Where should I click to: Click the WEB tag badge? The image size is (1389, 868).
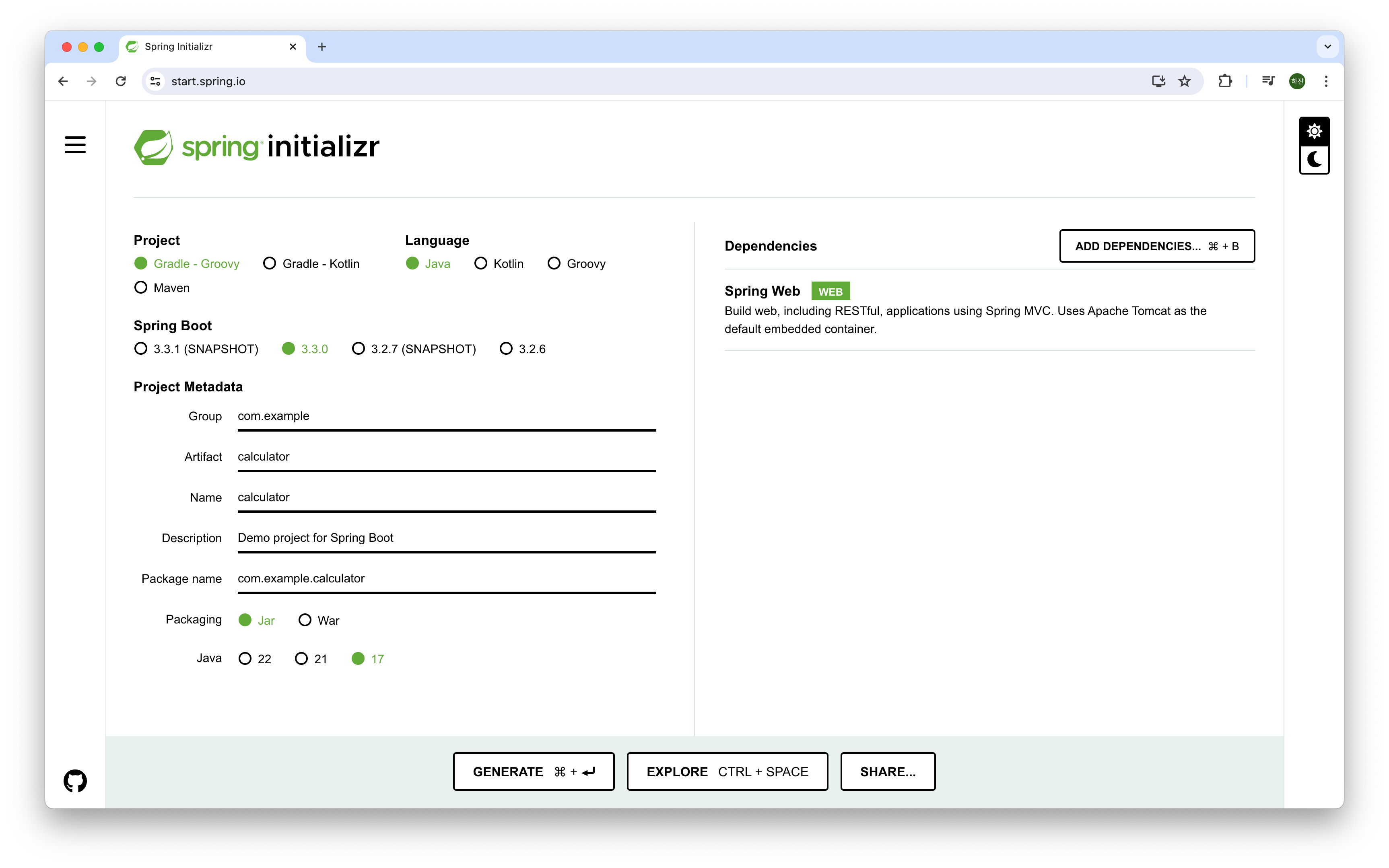click(830, 291)
